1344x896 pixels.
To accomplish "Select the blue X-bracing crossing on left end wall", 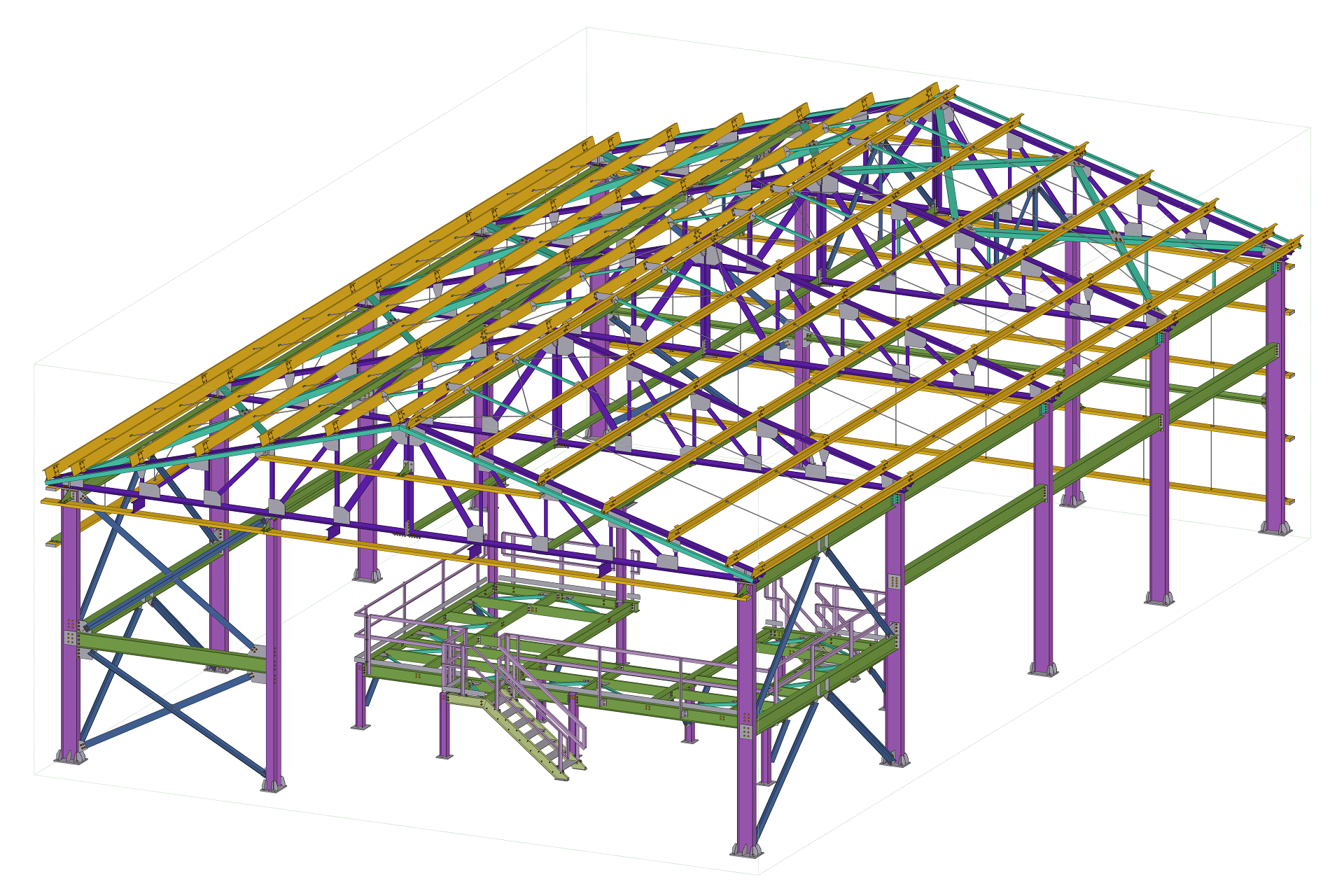I will [171, 708].
